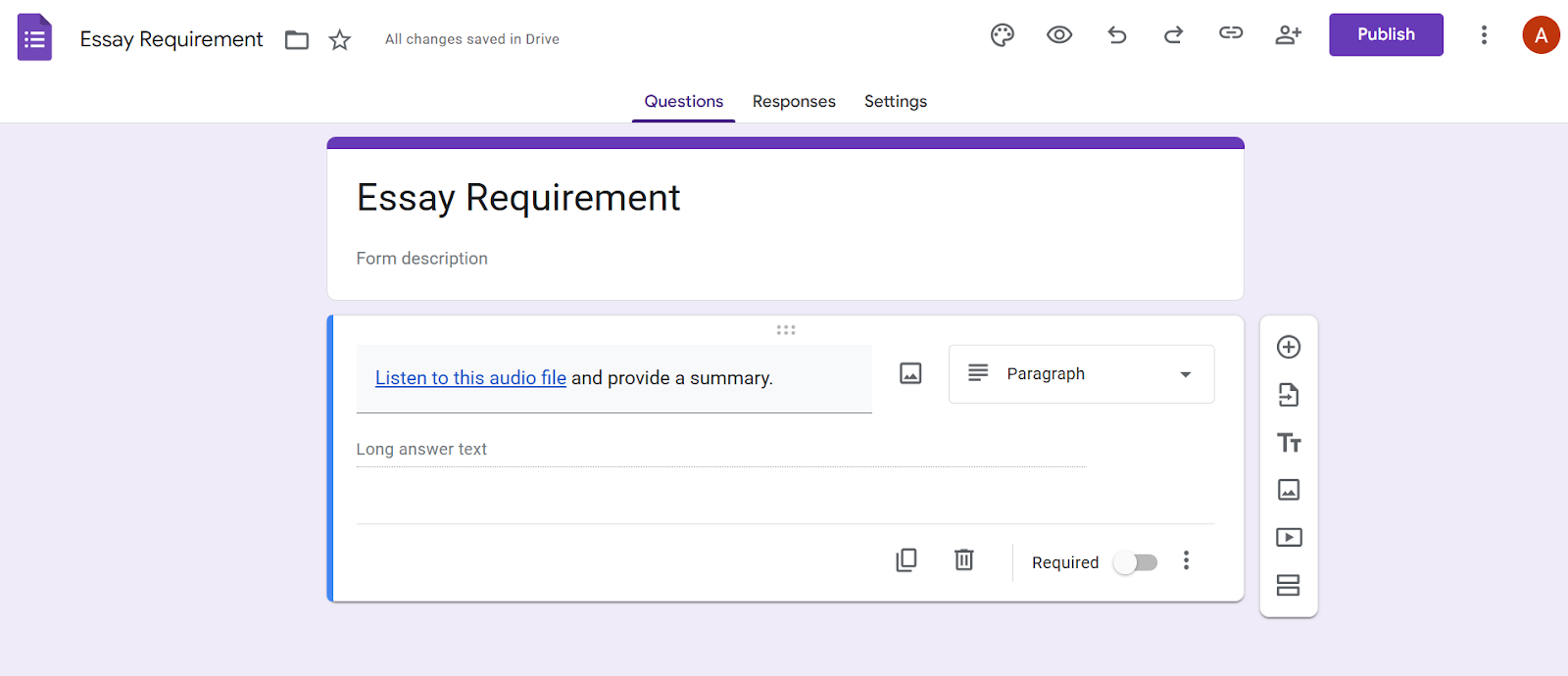Add a new section
The width and height of the screenshot is (1568, 676).
coord(1289,585)
